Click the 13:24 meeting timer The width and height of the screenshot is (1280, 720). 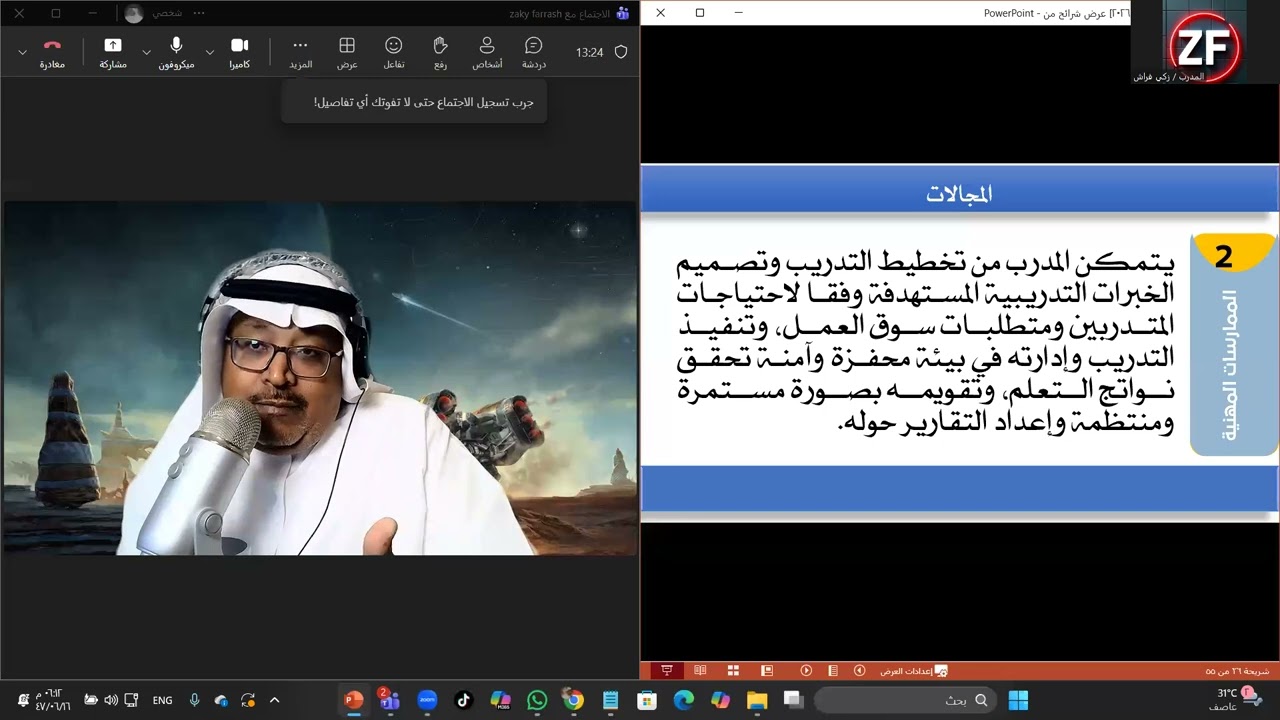pos(590,52)
